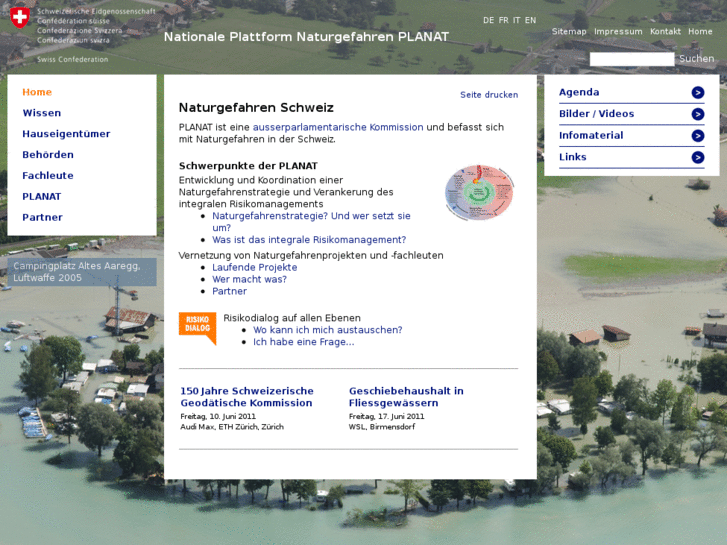Click the arrow icon next to Links
This screenshot has height=545, width=727.
coord(698,157)
